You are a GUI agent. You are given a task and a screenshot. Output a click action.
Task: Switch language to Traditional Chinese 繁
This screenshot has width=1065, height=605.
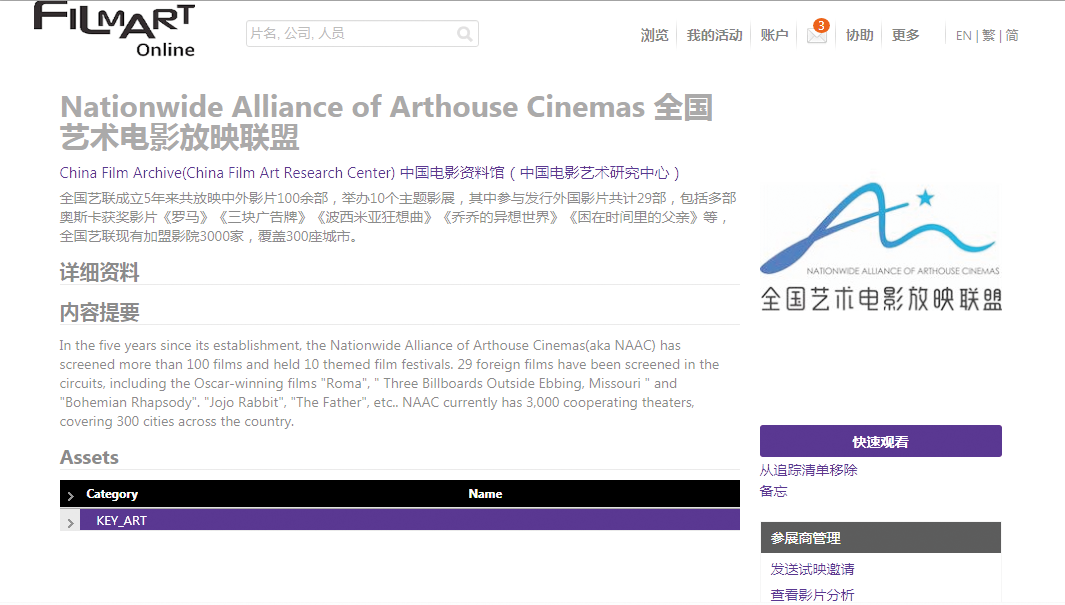[988, 36]
